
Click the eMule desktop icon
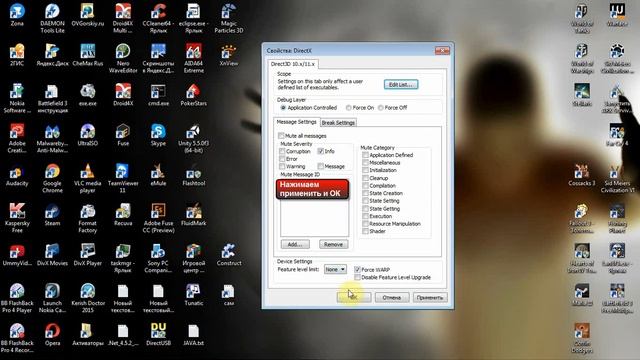pos(158,175)
